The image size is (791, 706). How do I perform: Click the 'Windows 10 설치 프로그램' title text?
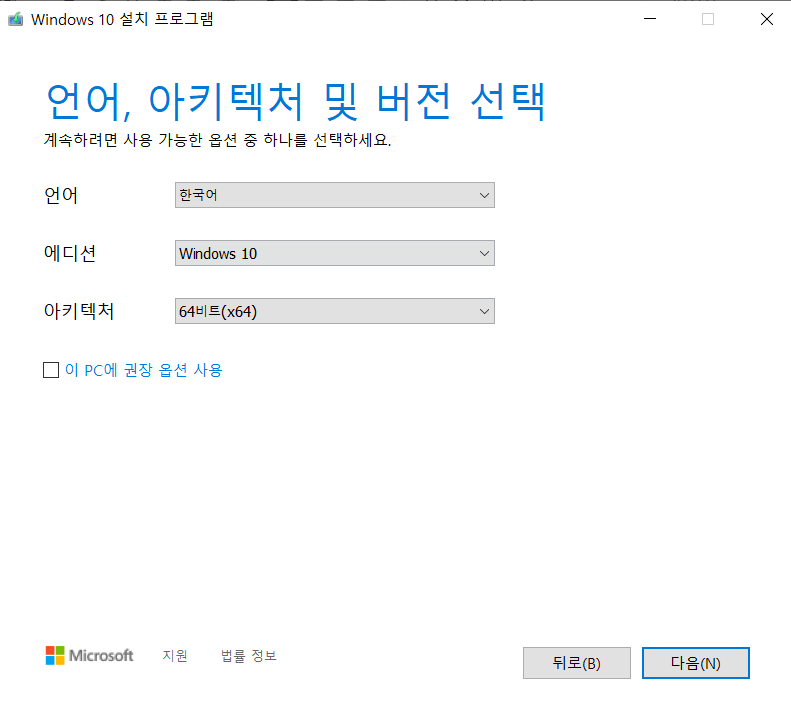click(122, 19)
